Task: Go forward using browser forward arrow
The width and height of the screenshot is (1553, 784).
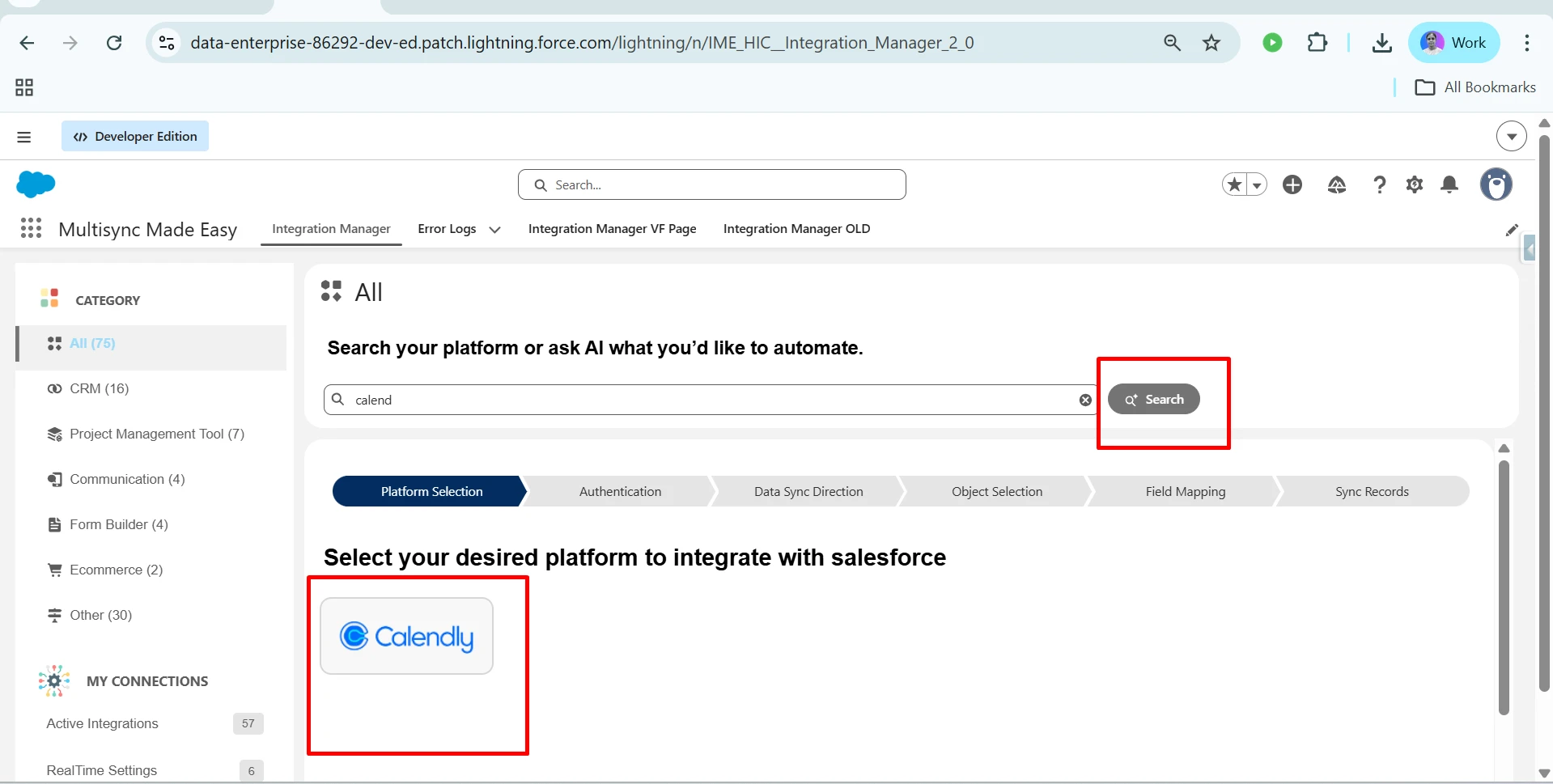Action: coord(70,43)
